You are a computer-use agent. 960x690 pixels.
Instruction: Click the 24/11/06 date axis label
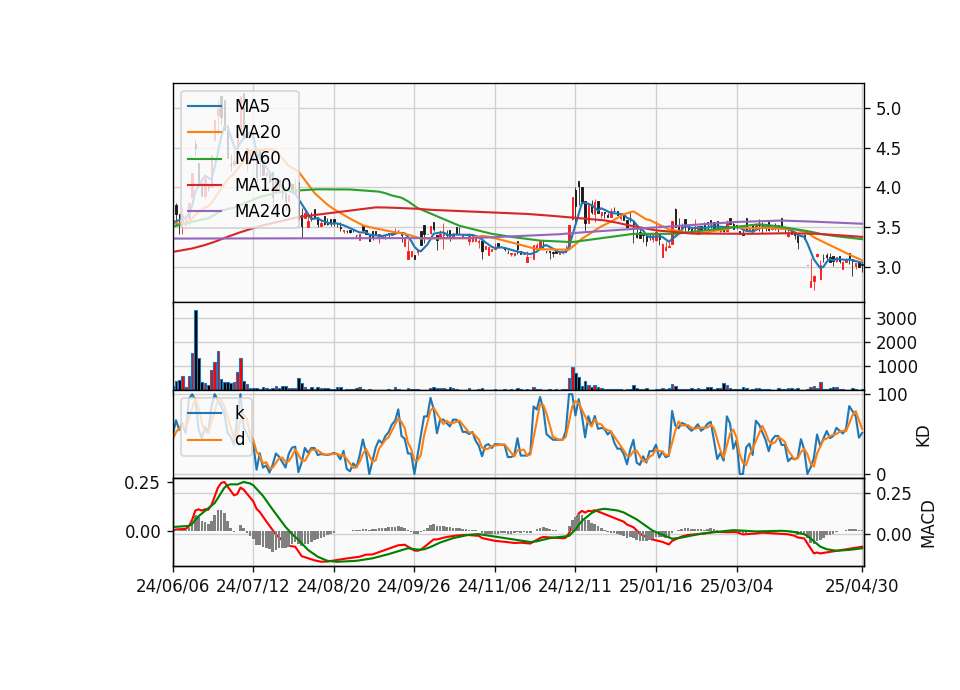pos(495,587)
